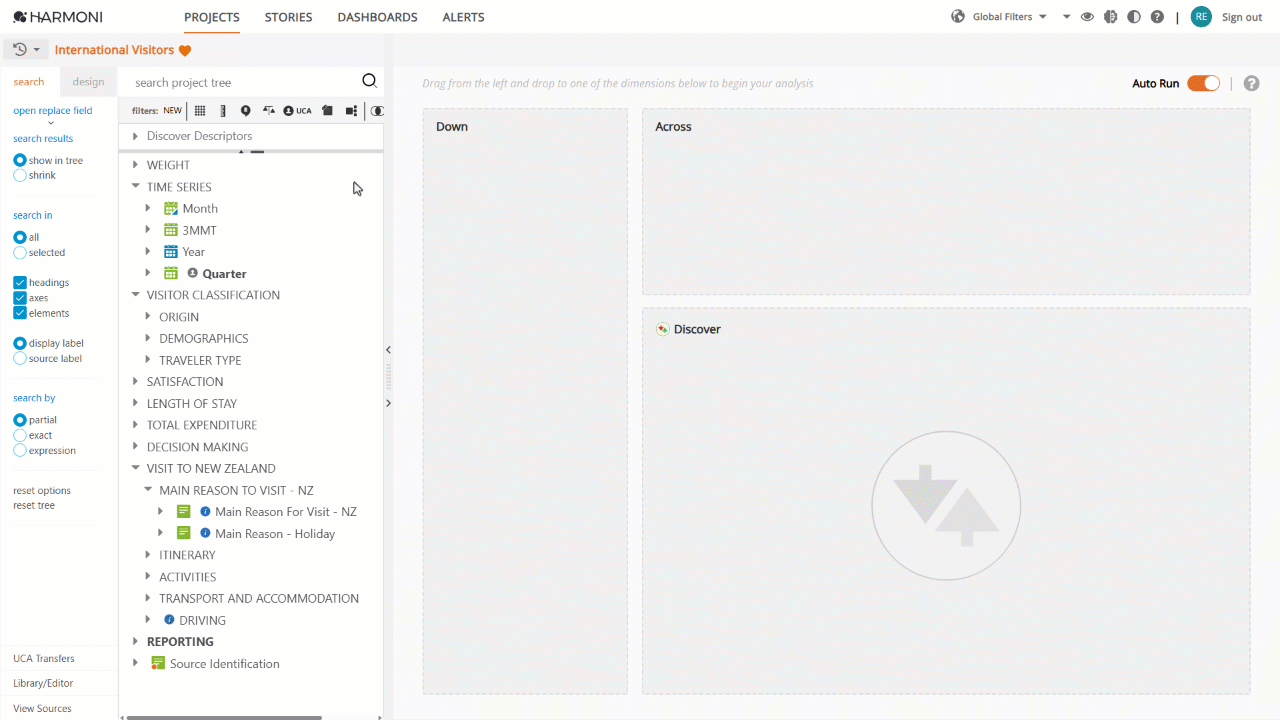Image resolution: width=1280 pixels, height=720 pixels.
Task: Open the history clock dropdown
Action: (x=27, y=49)
